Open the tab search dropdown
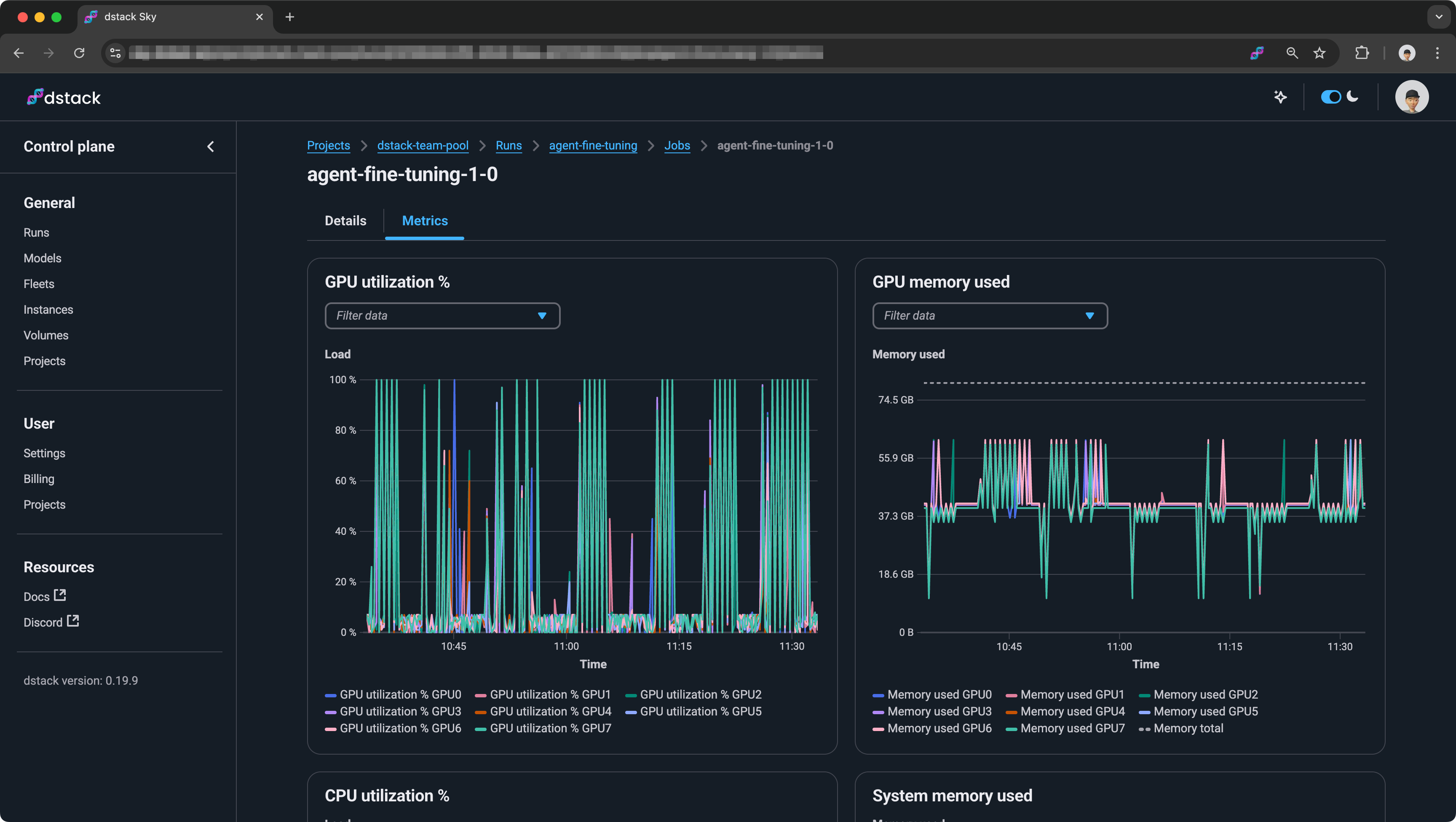 pyautogui.click(x=1438, y=17)
